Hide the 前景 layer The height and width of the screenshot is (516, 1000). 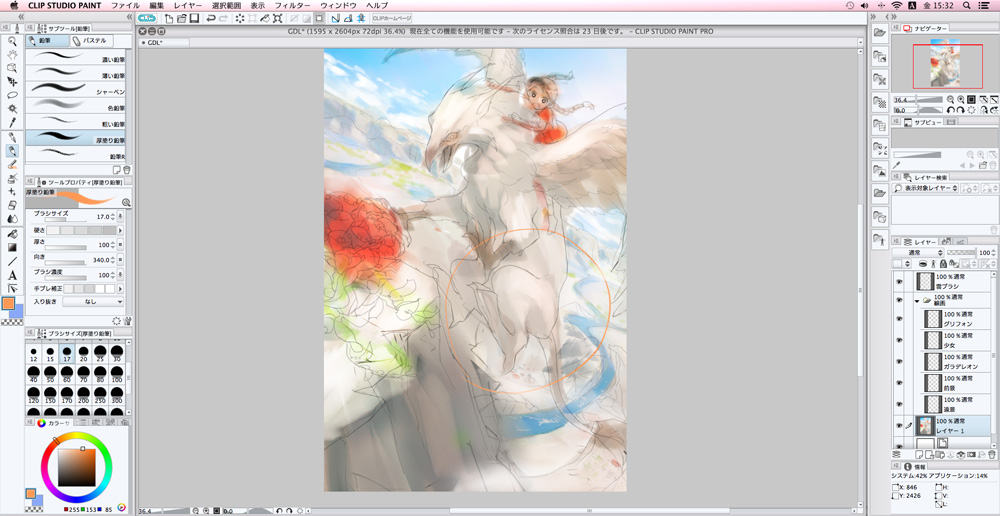899,382
